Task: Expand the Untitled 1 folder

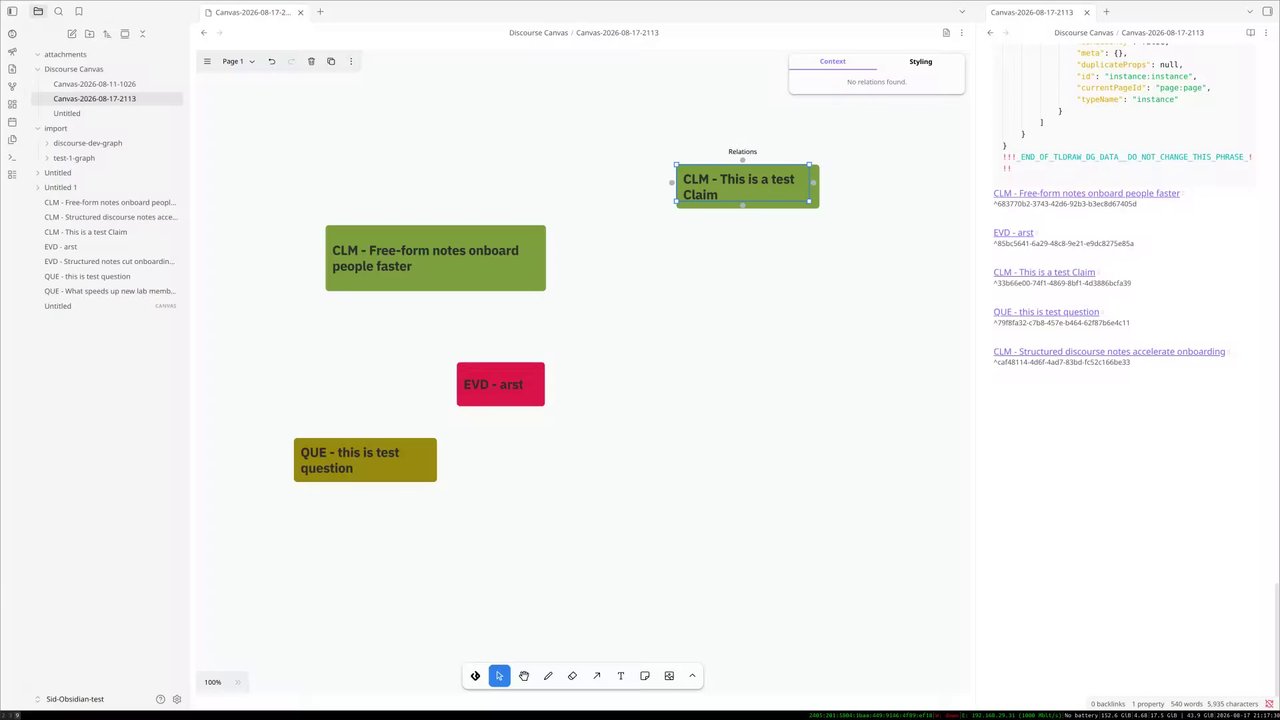Action: point(38,187)
